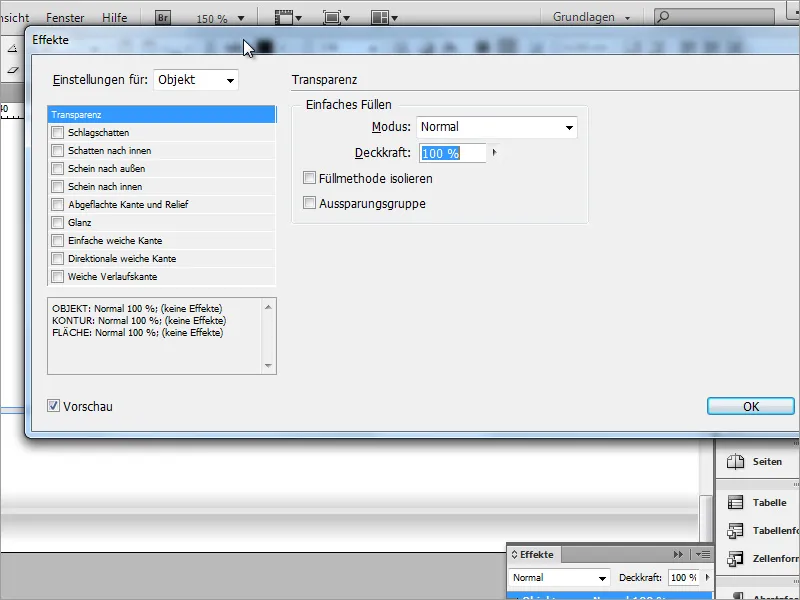This screenshot has width=800, height=600.
Task: Open the Seiten panel icon
Action: (735, 462)
